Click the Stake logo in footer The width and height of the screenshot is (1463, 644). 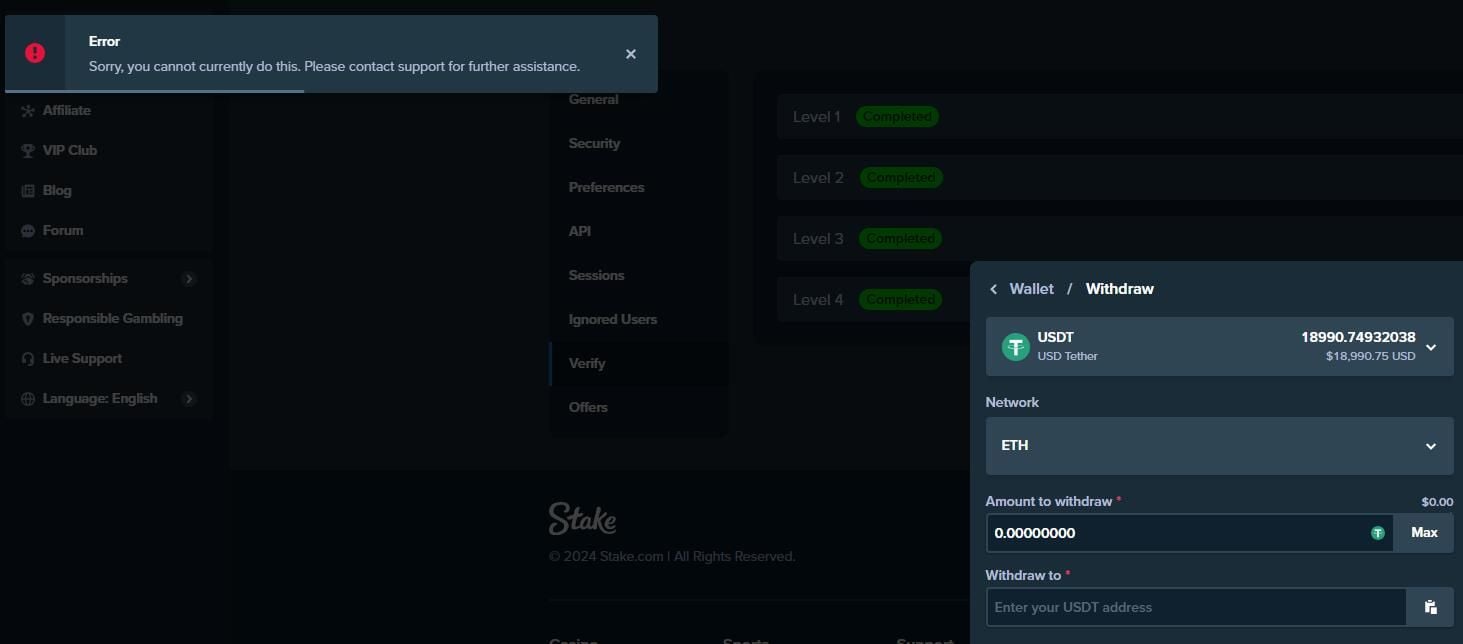pyautogui.click(x=582, y=519)
